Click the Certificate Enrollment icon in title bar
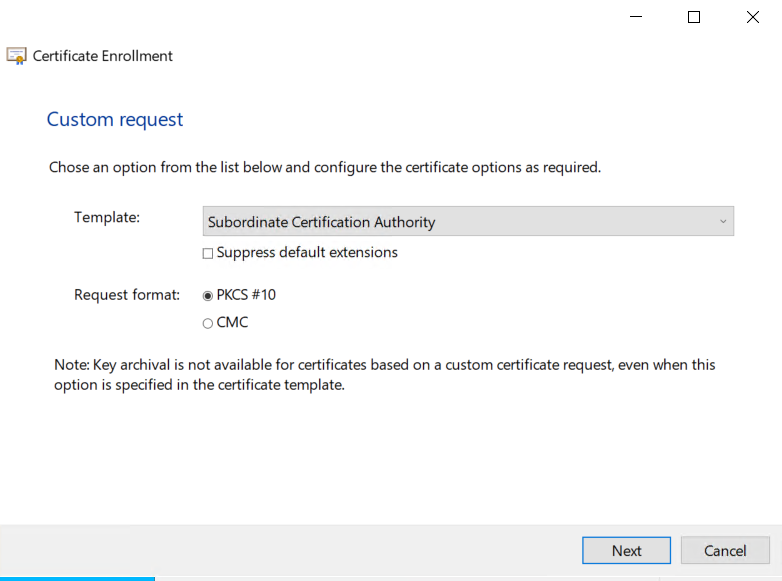782x581 pixels. pos(17,56)
